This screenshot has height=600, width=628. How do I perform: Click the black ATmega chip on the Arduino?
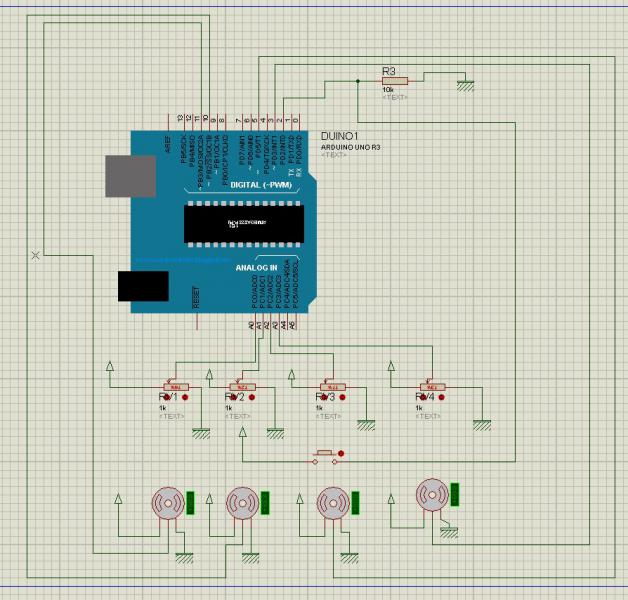244,224
